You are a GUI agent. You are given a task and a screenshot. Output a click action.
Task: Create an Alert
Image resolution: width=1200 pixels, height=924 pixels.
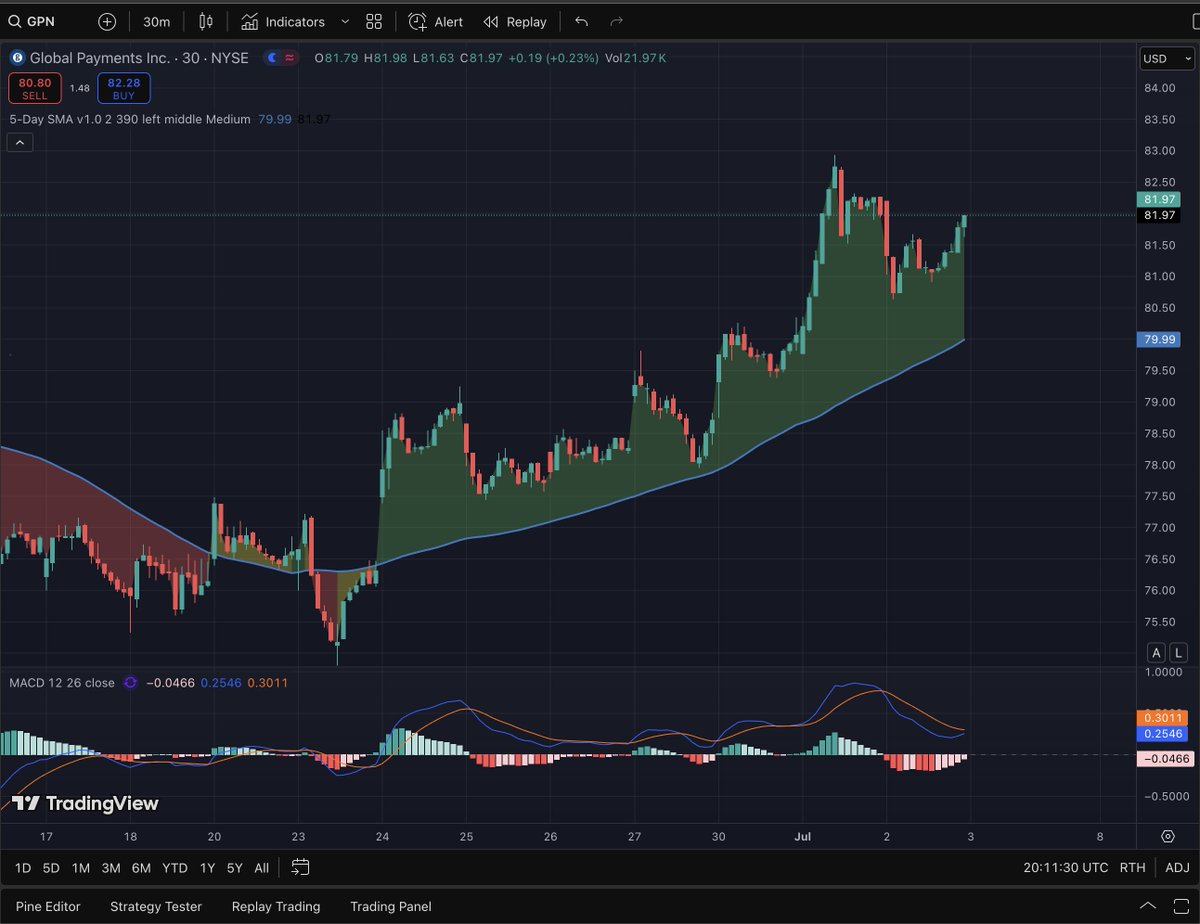pos(436,21)
